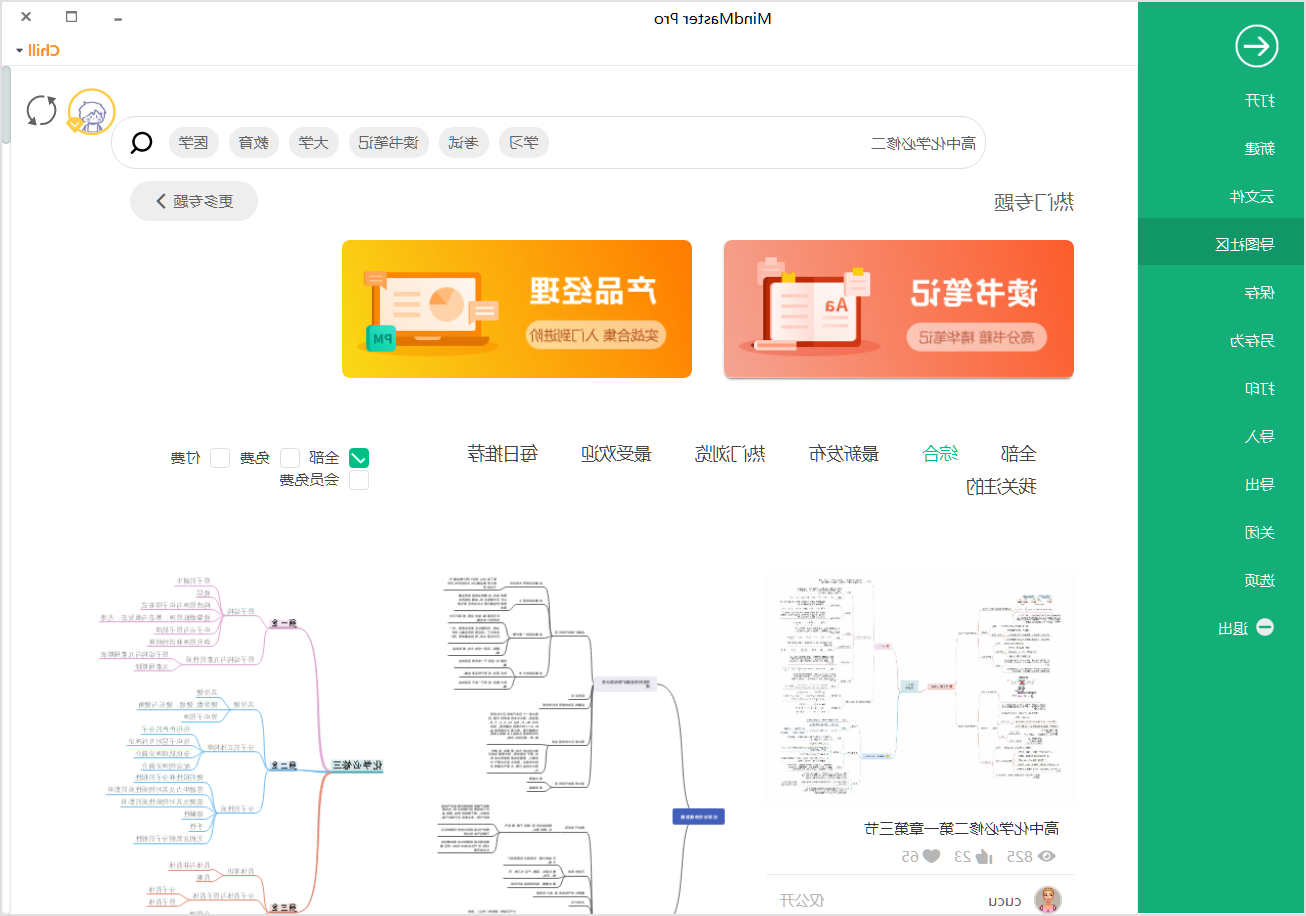Click the 更多专题 button
Screen dimensions: 1306x916
[x=194, y=201]
